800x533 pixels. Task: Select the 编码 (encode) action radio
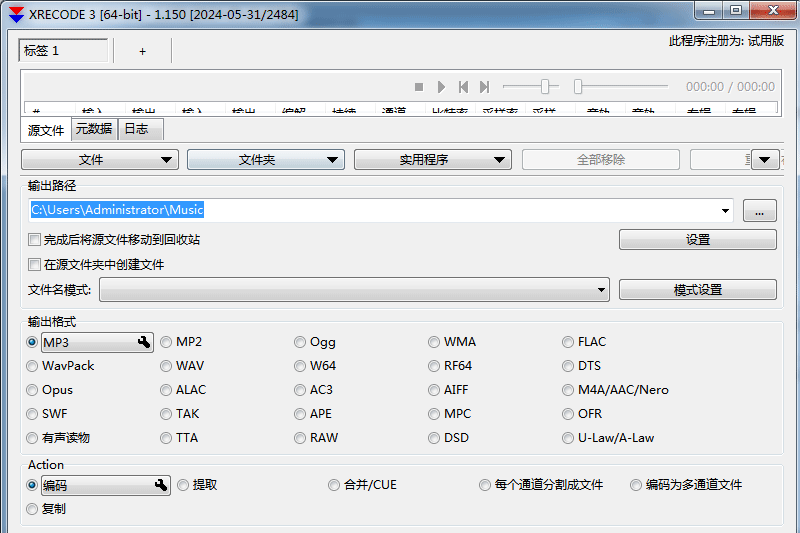[x=32, y=485]
